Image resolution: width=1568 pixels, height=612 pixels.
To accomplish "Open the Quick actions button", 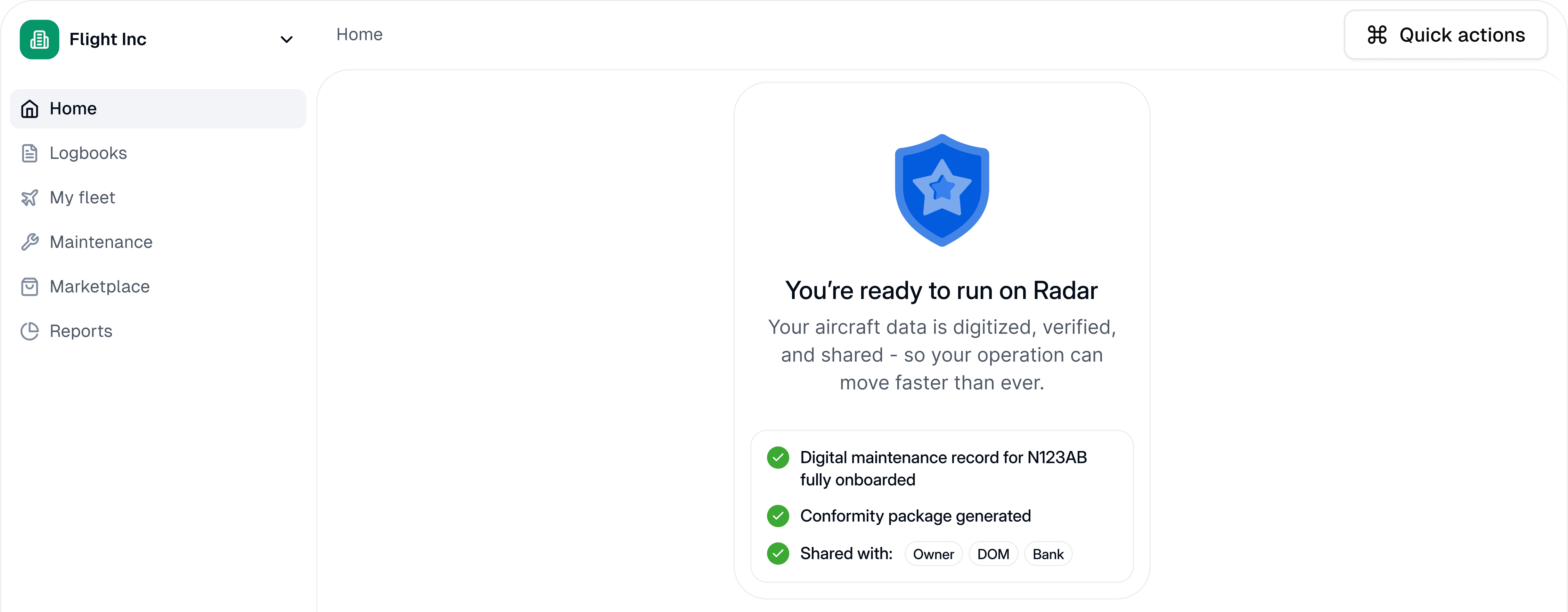I will click(1446, 35).
